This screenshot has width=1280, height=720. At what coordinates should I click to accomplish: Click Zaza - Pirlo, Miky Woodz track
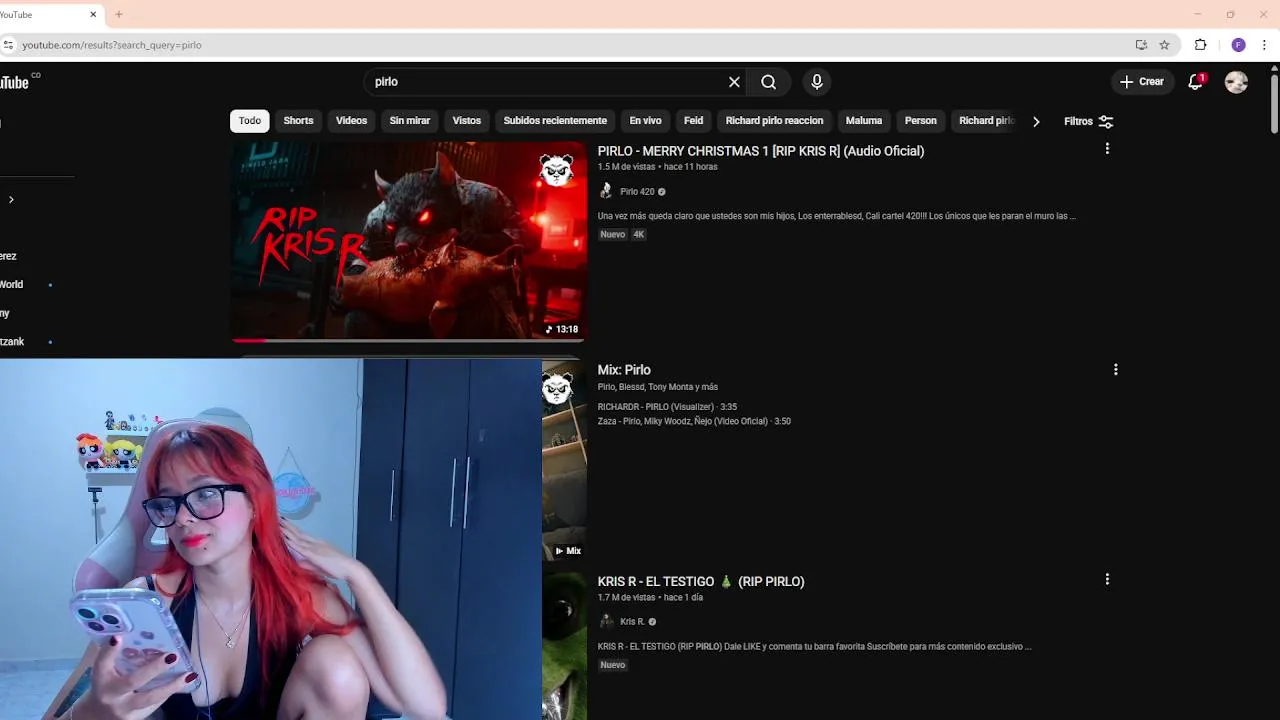[694, 421]
